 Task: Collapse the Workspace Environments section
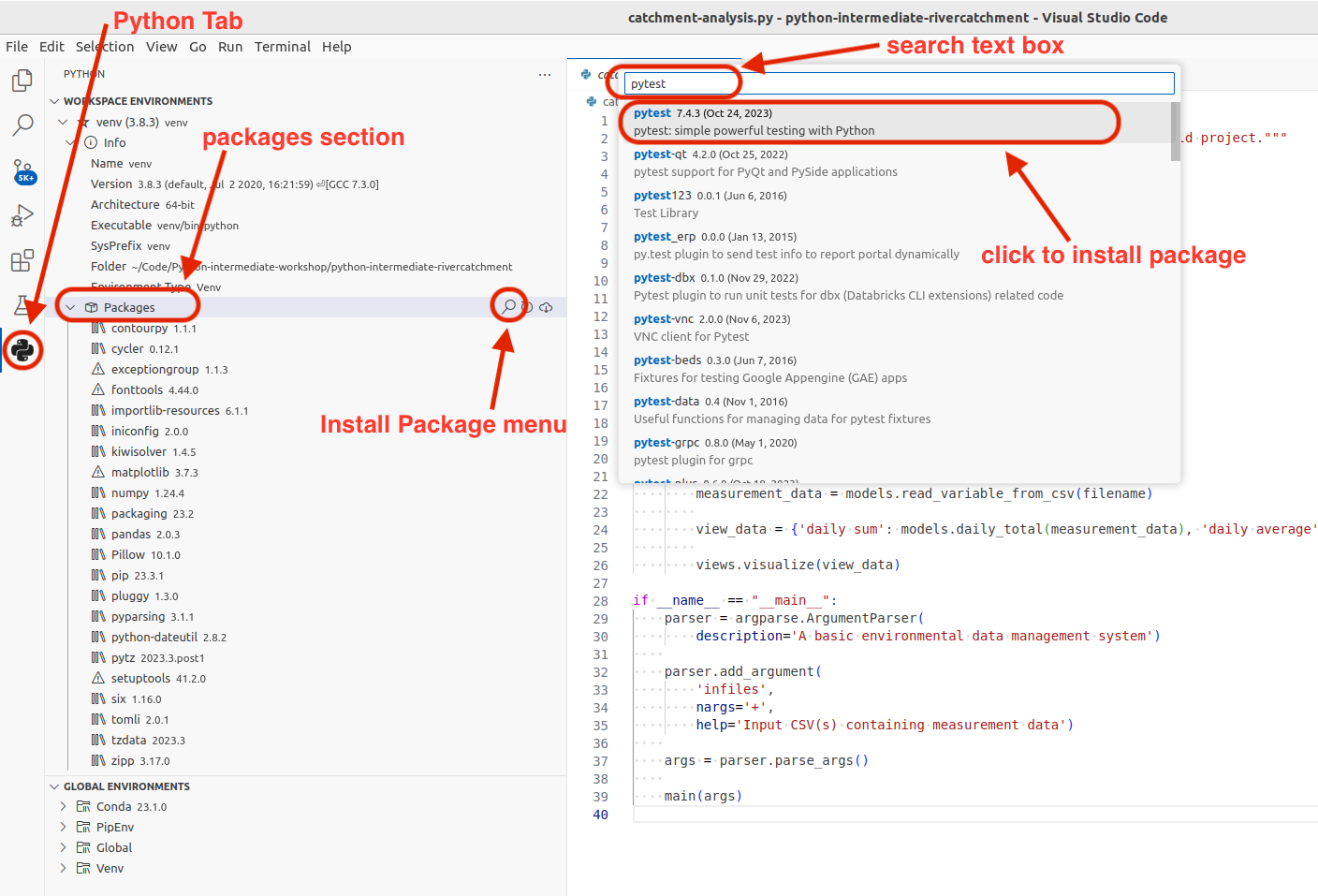(54, 101)
